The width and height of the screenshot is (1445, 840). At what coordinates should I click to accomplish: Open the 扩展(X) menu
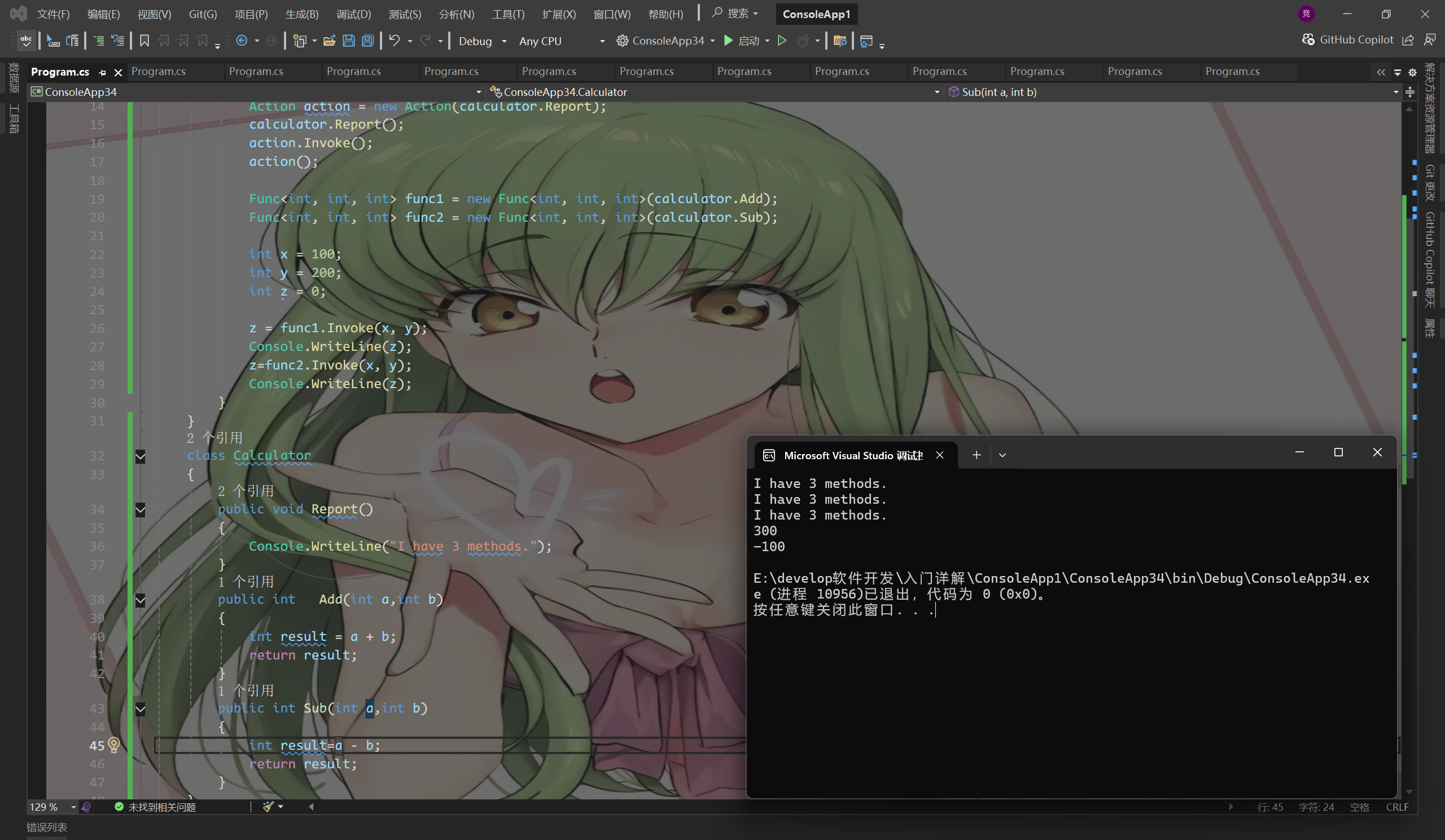tap(559, 14)
